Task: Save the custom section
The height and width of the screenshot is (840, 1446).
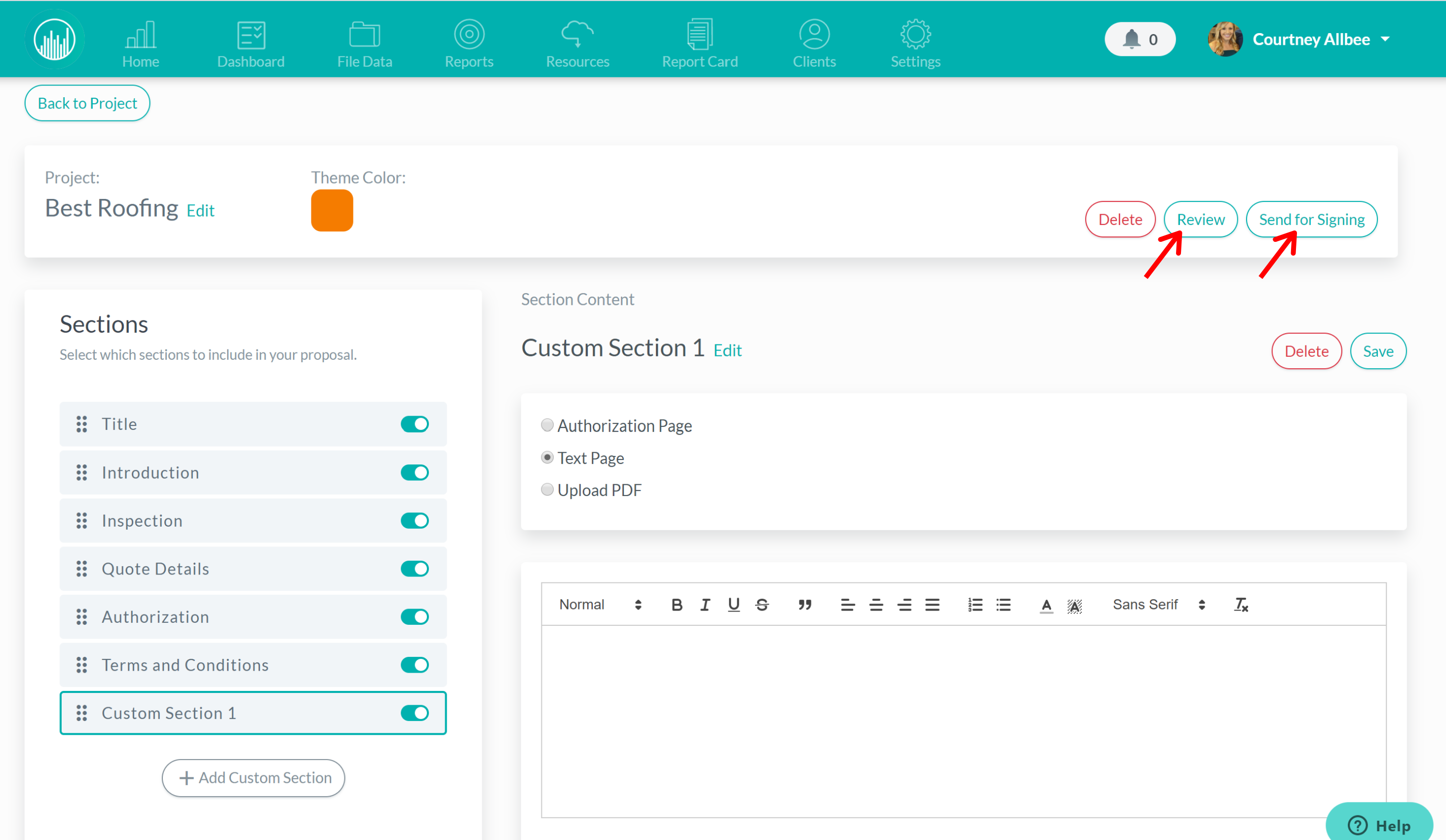Action: pyautogui.click(x=1378, y=351)
